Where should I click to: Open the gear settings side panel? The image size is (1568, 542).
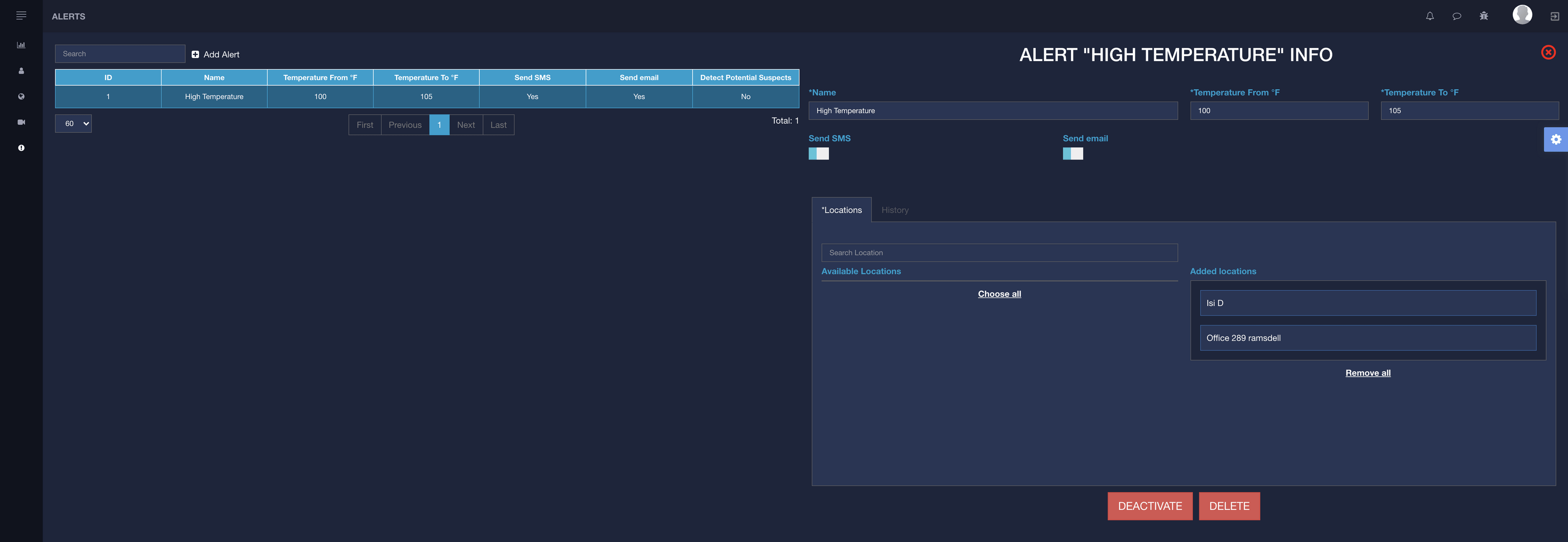click(x=1555, y=139)
